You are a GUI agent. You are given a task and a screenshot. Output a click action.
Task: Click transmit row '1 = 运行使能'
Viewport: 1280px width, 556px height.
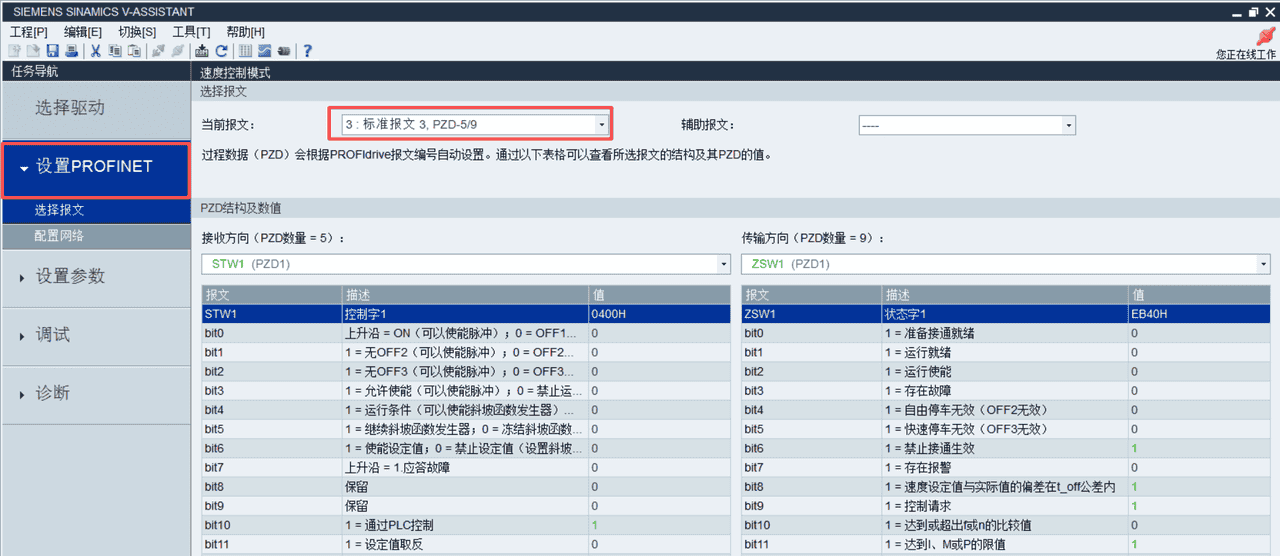click(x=1006, y=371)
